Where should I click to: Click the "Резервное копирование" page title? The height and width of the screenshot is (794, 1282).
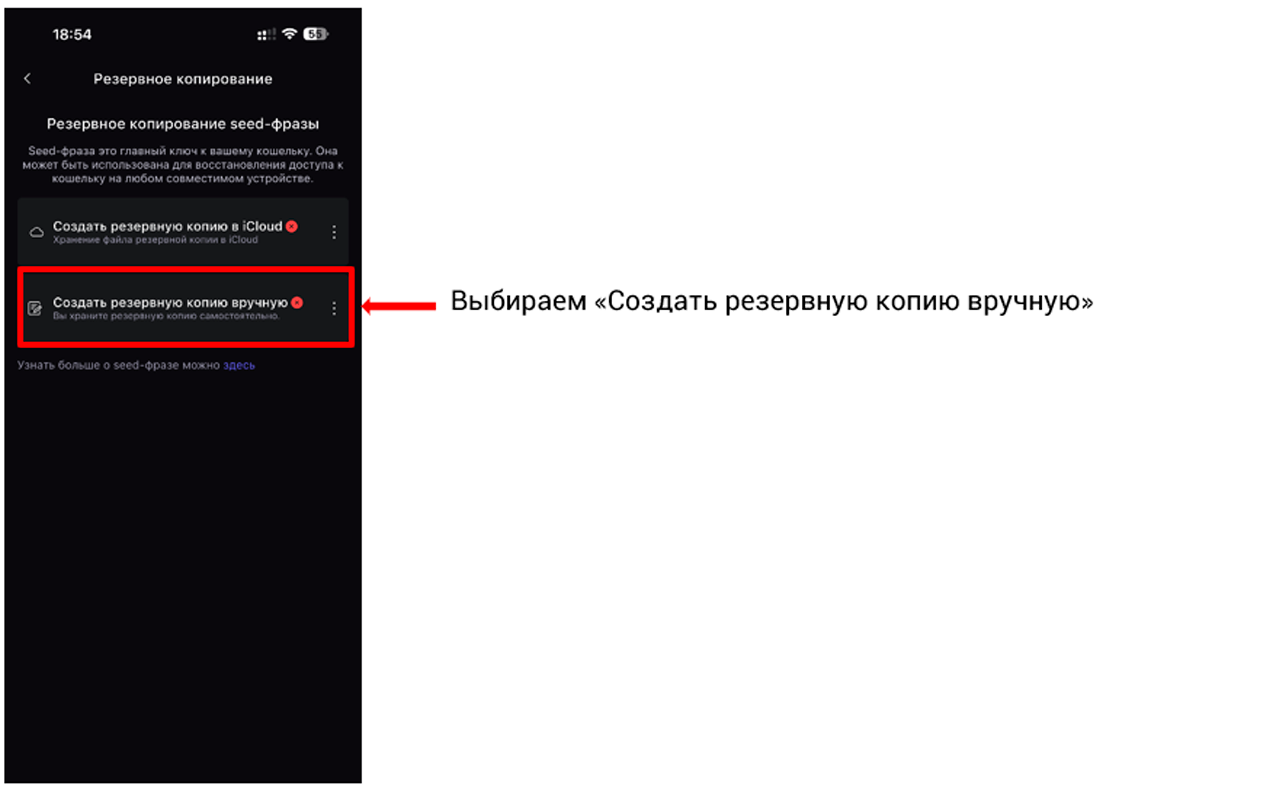pos(183,79)
